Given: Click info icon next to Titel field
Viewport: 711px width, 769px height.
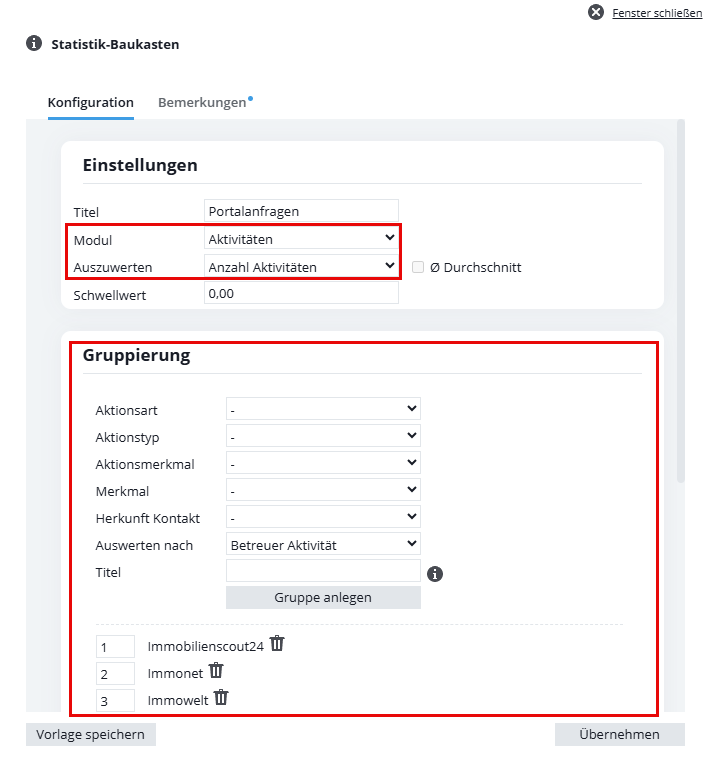Looking at the screenshot, I should pos(434,574).
